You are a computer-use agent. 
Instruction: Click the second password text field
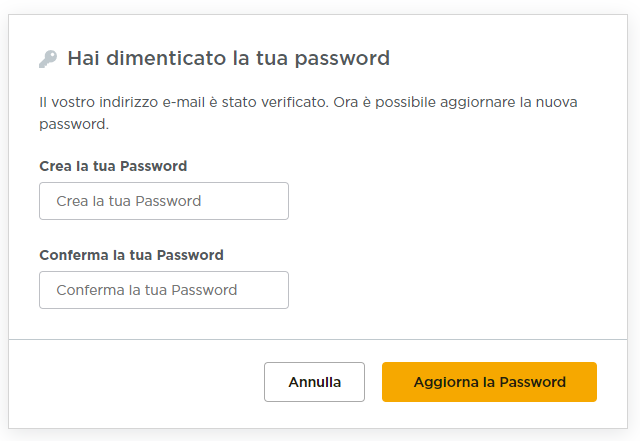[164, 290]
